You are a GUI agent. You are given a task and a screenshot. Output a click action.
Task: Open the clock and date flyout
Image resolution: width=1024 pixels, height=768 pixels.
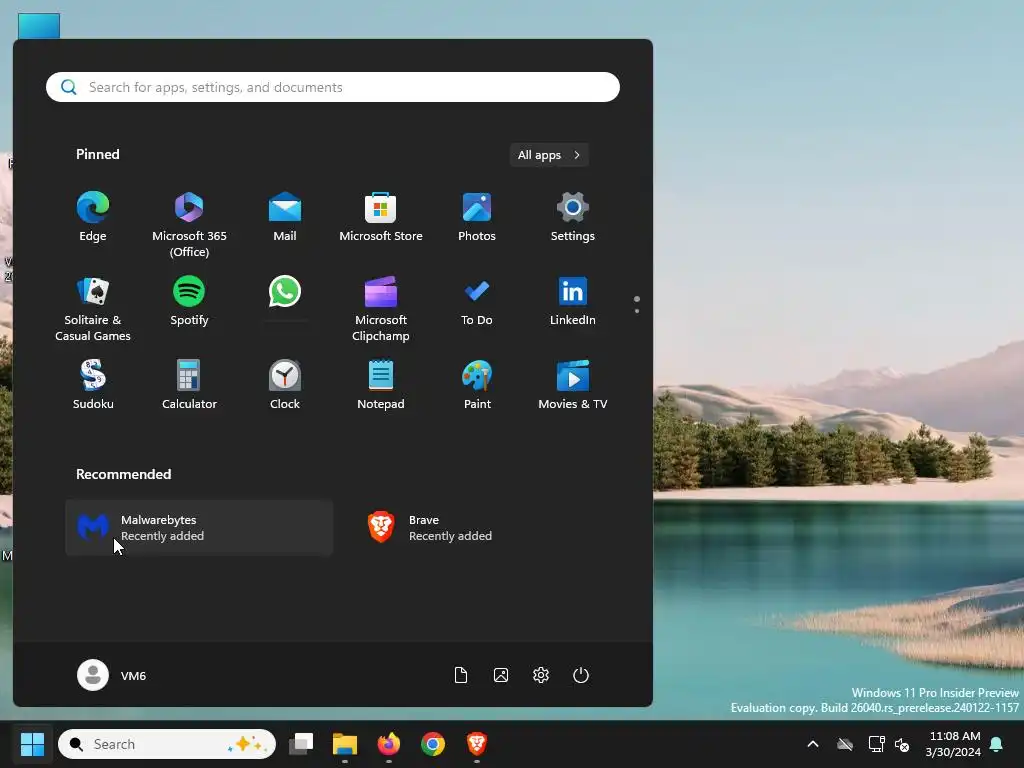coord(953,744)
